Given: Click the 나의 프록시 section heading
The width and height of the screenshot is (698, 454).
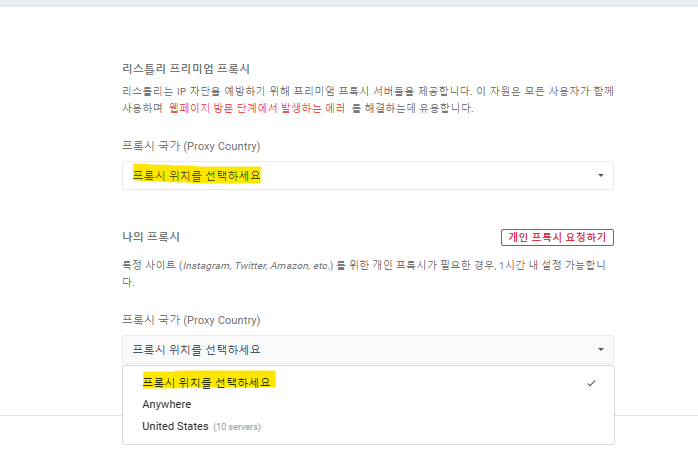Looking at the screenshot, I should click(151, 237).
